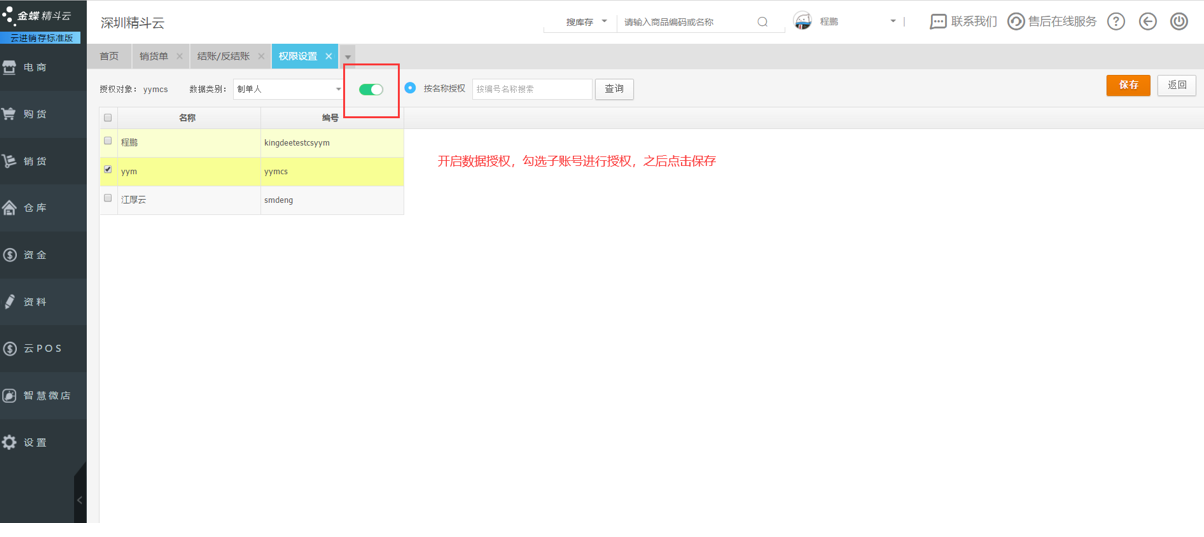Toggle the data authorization switch
Viewport: 1204px width, 537px height.
371,89
